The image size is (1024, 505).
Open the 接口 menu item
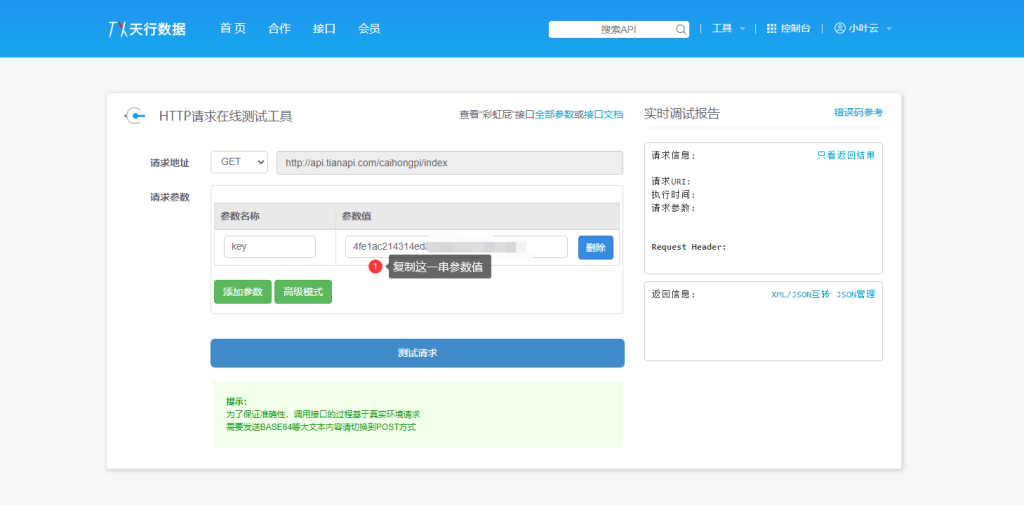[x=324, y=29]
